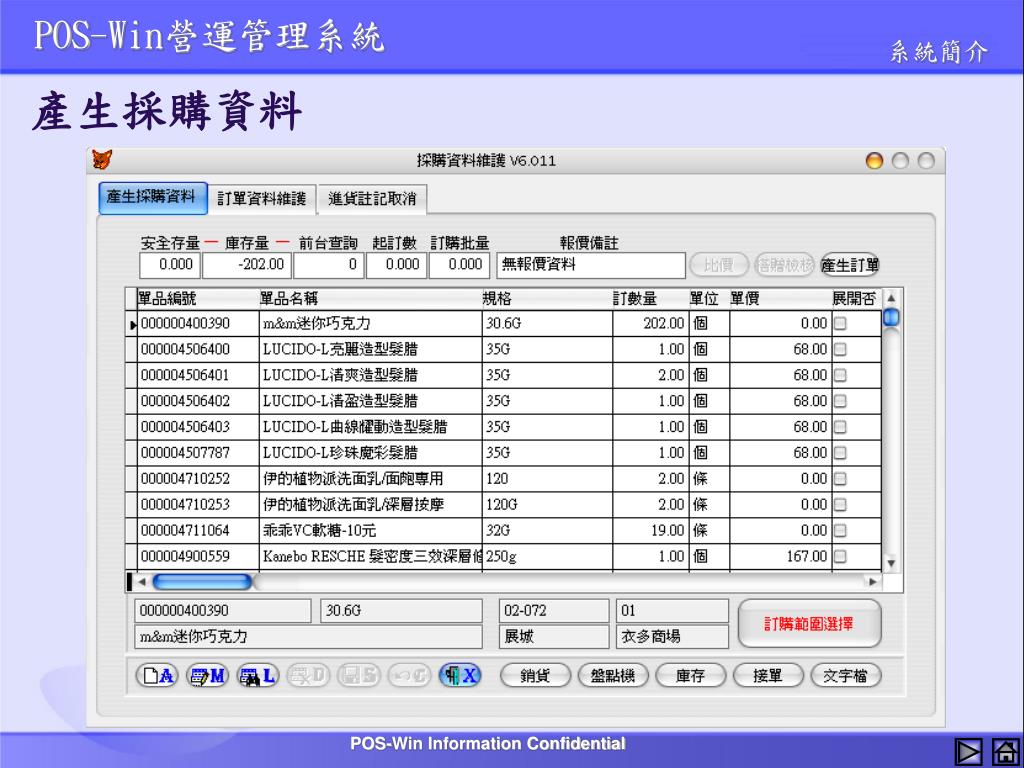Click the 單價 column header
Image resolution: width=1024 pixels, height=768 pixels.
click(x=780, y=299)
